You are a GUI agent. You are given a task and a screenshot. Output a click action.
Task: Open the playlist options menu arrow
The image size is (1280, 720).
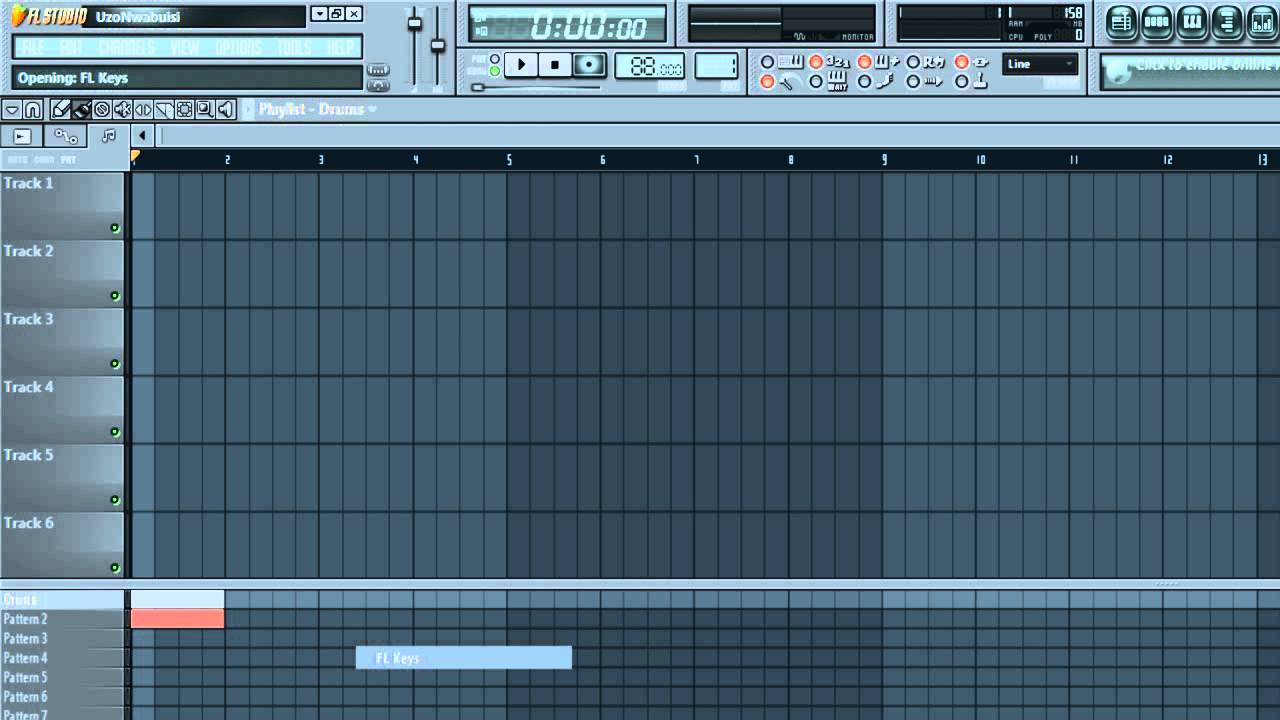[x=12, y=109]
